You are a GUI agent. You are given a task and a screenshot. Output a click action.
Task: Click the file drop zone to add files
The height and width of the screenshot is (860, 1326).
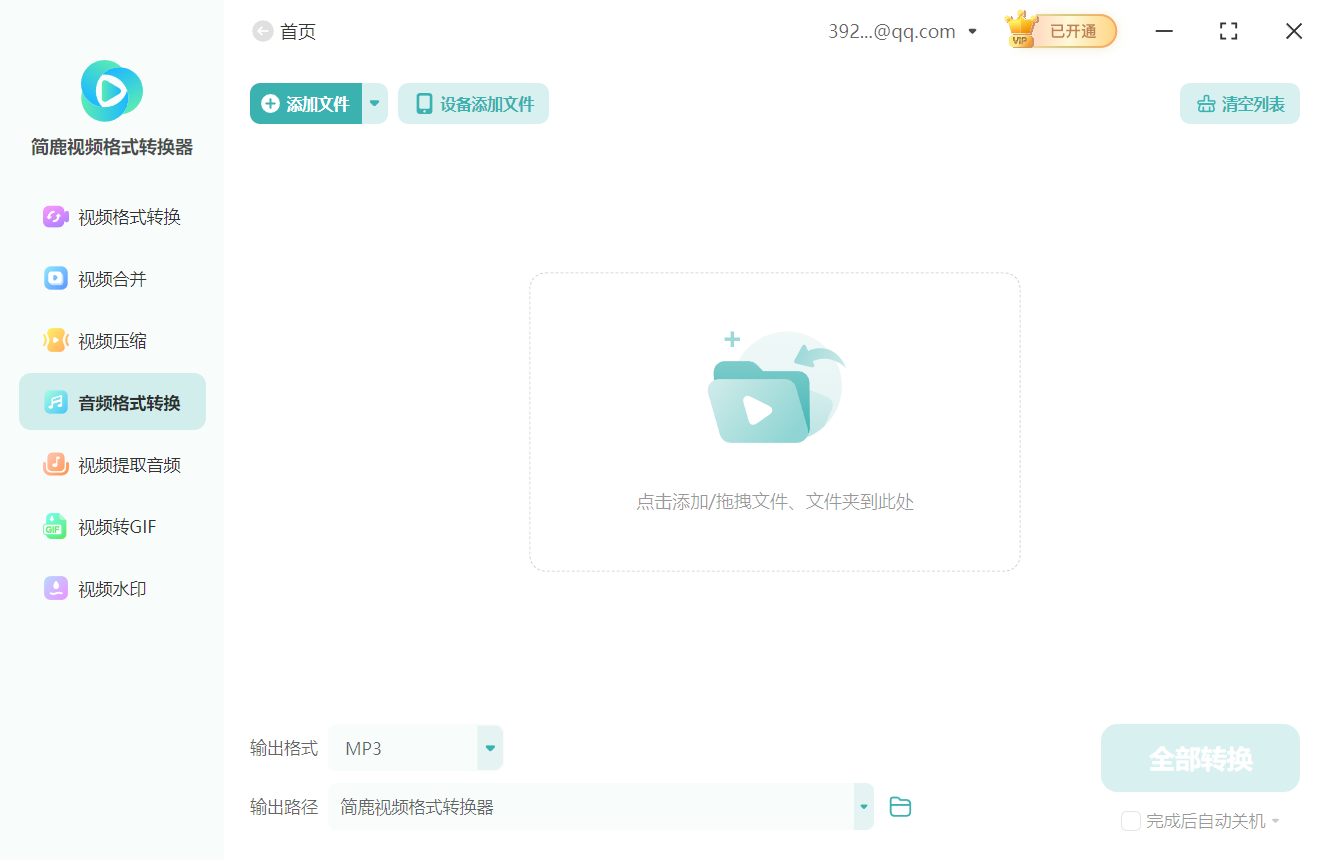774,420
